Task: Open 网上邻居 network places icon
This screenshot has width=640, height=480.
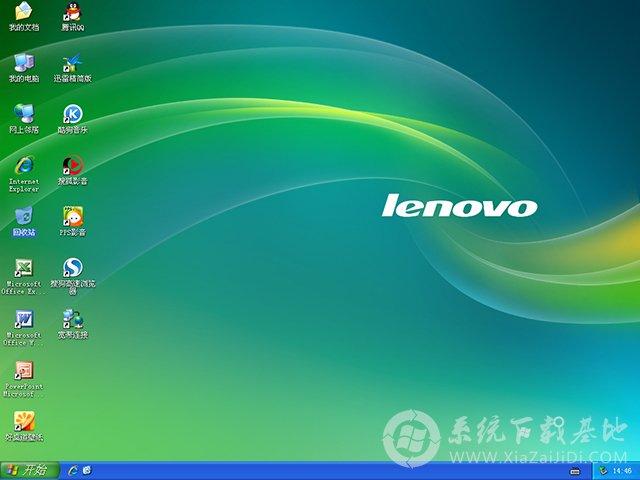Action: (24, 114)
